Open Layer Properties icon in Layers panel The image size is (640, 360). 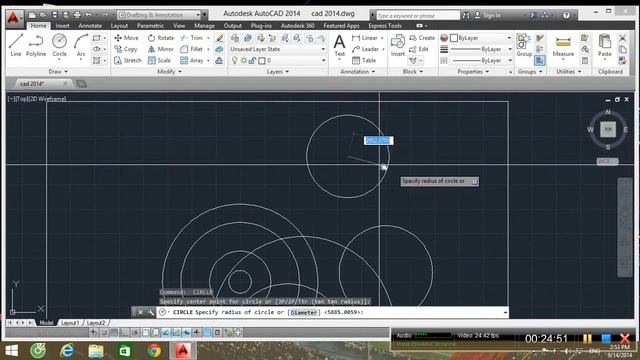pos(235,38)
